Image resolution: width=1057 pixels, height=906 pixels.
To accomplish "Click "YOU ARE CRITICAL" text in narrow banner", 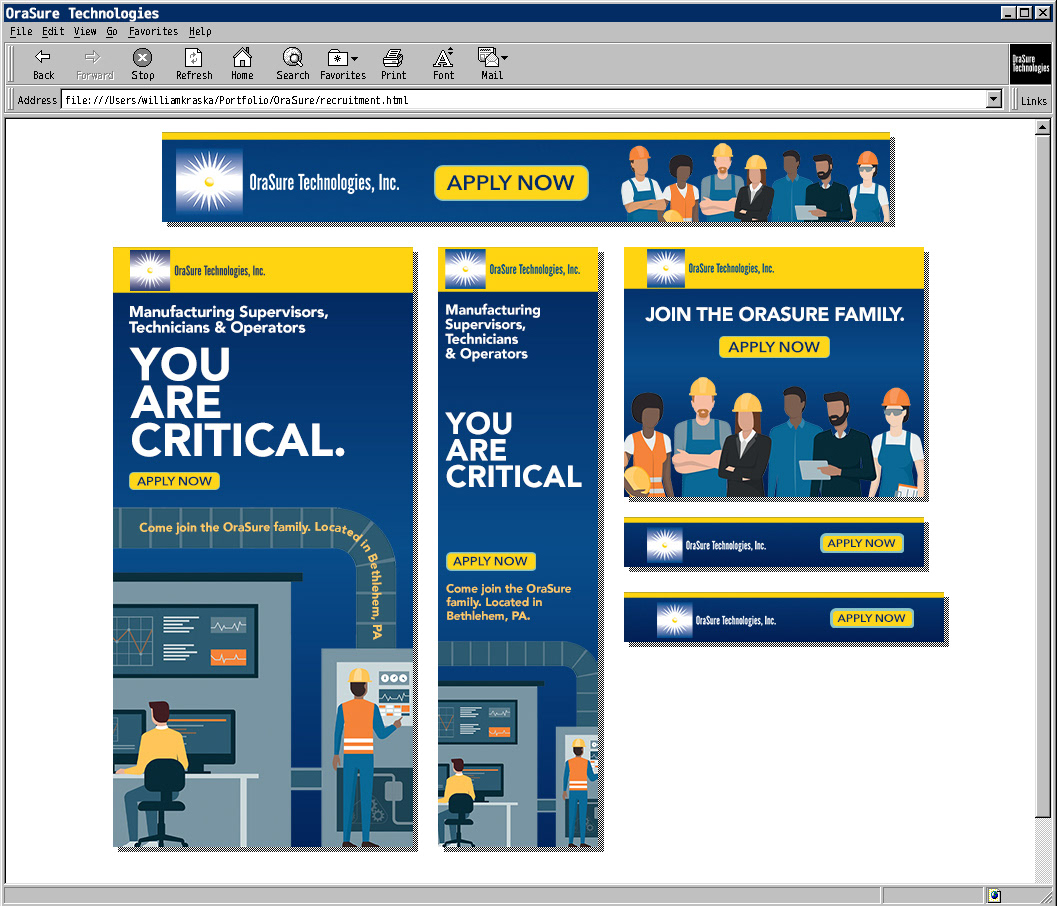I will click(513, 450).
